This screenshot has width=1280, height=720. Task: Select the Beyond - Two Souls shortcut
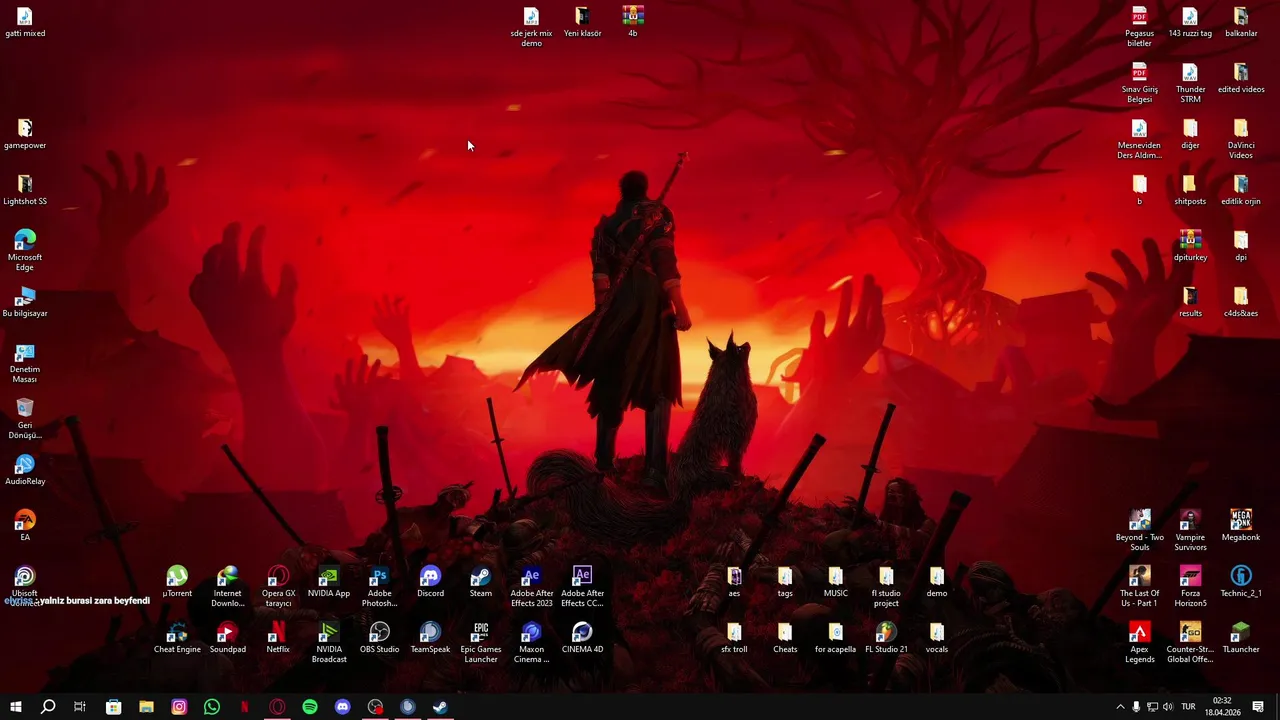click(1139, 531)
